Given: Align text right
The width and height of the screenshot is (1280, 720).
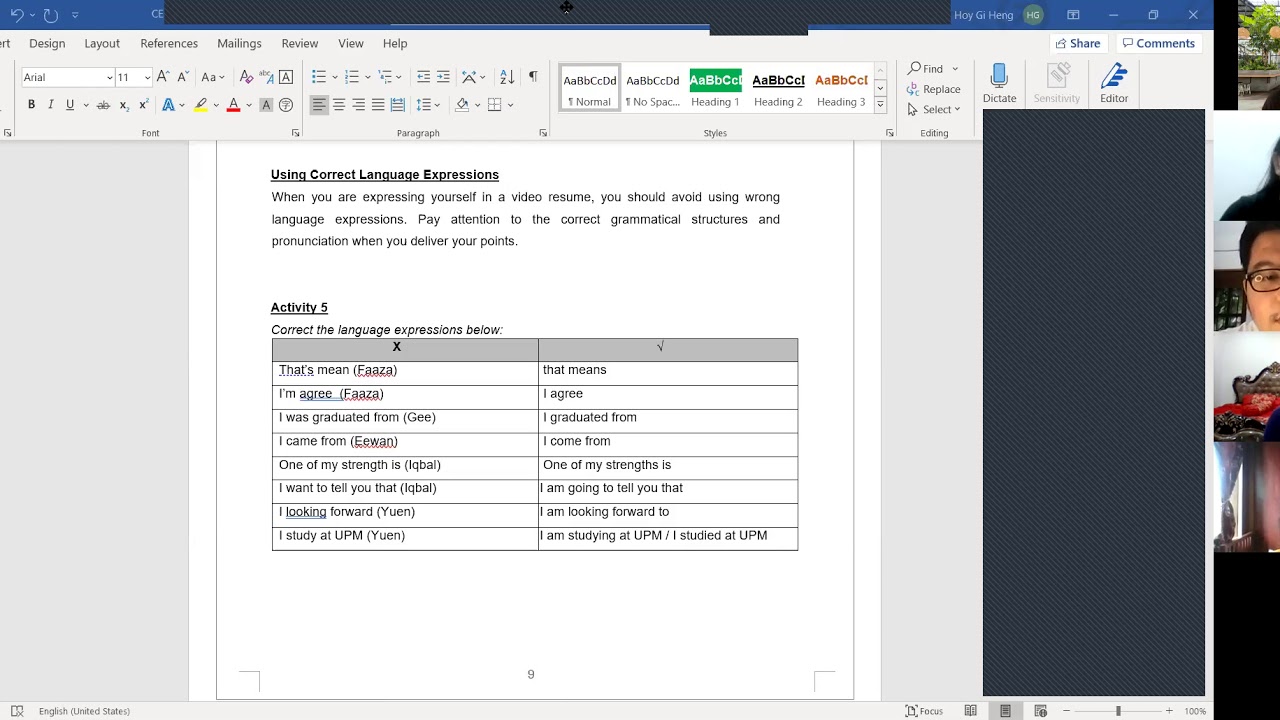Looking at the screenshot, I should tap(358, 105).
